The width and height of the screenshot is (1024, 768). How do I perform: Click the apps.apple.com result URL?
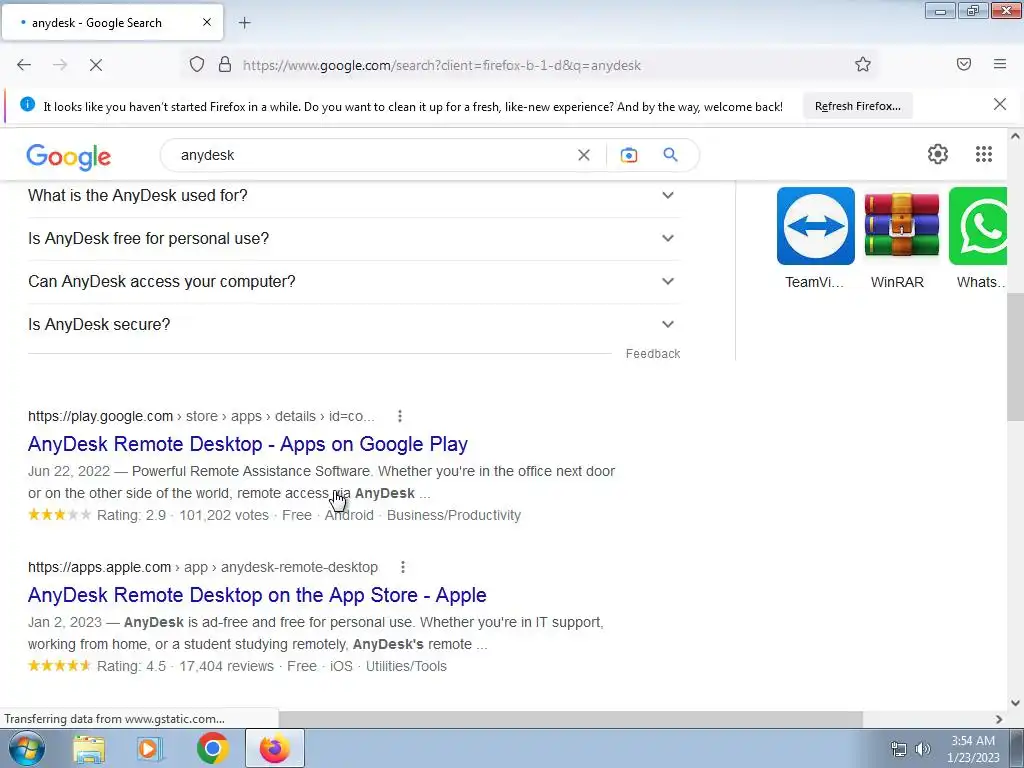point(202,567)
